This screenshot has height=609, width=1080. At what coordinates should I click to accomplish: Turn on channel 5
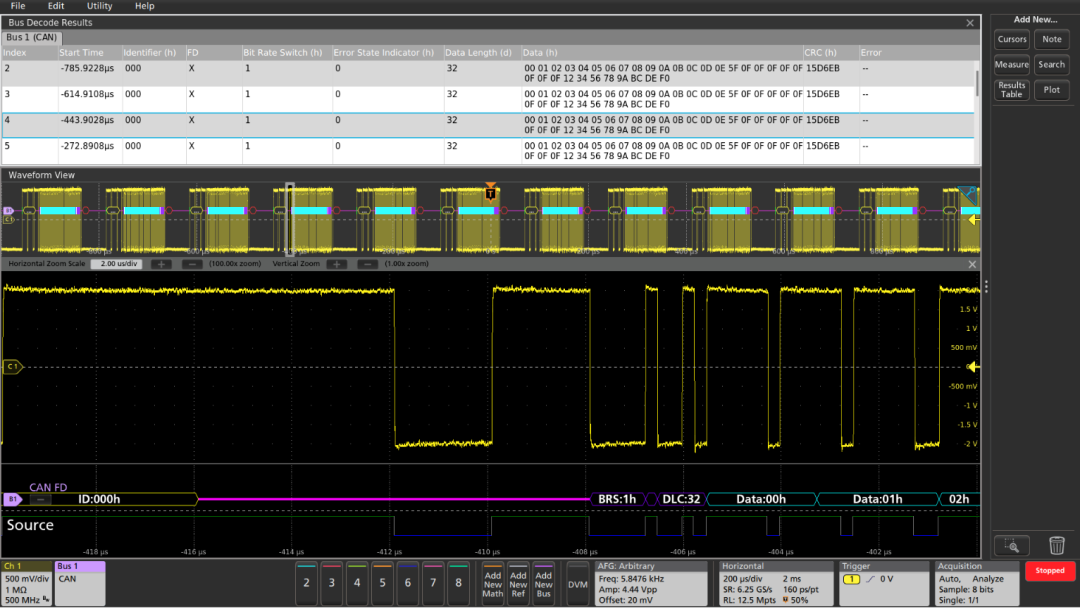point(382,583)
